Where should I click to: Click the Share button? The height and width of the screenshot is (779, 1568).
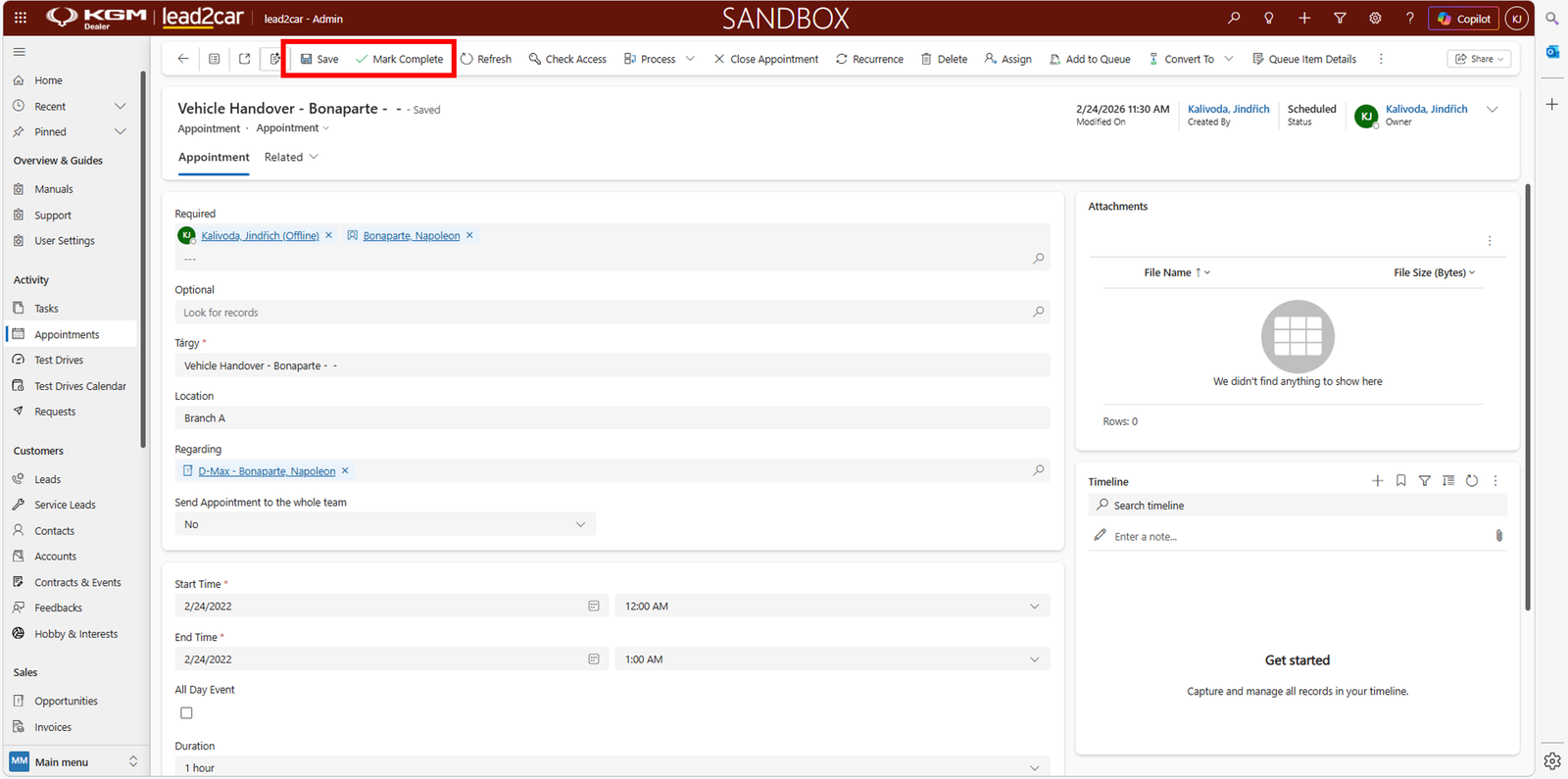coord(1480,59)
